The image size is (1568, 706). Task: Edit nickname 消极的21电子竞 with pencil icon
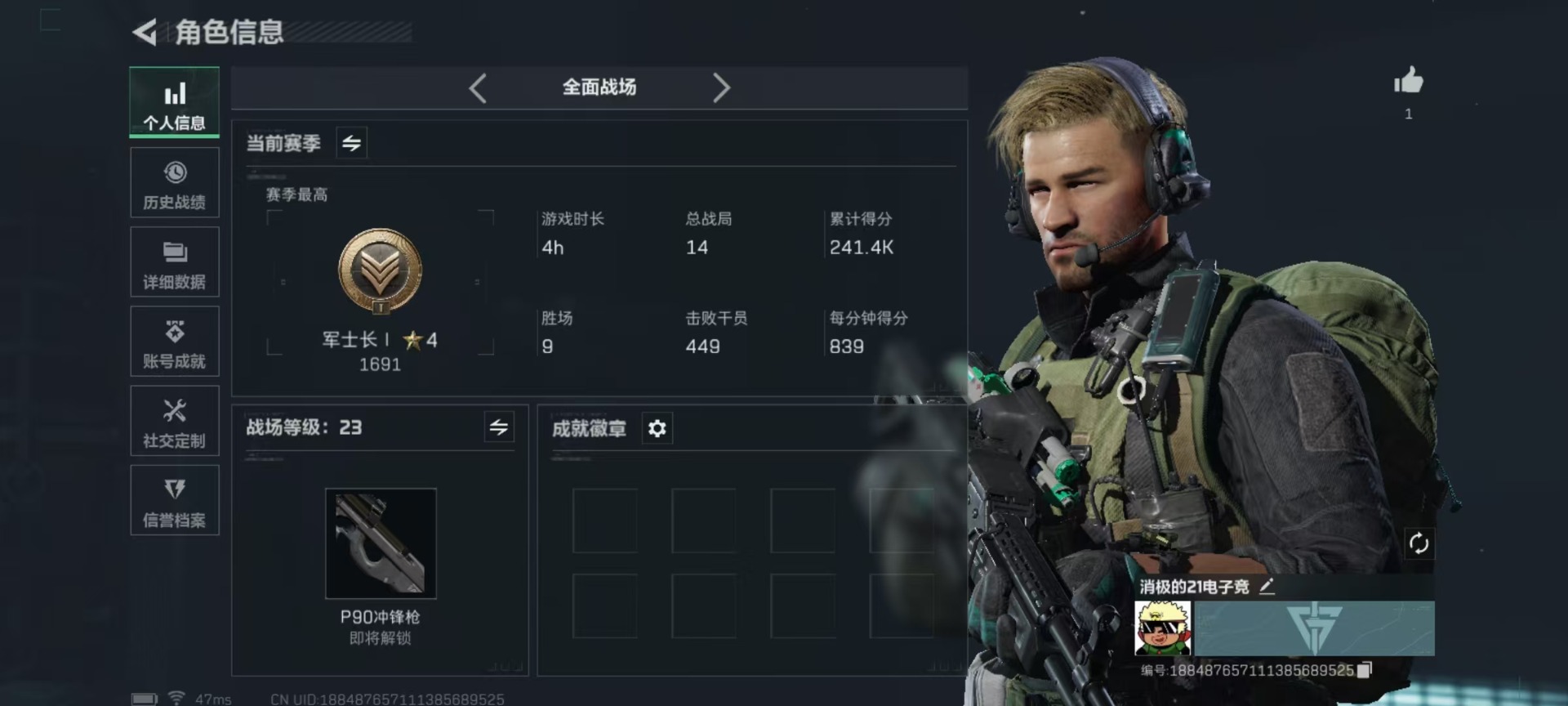[x=1267, y=586]
